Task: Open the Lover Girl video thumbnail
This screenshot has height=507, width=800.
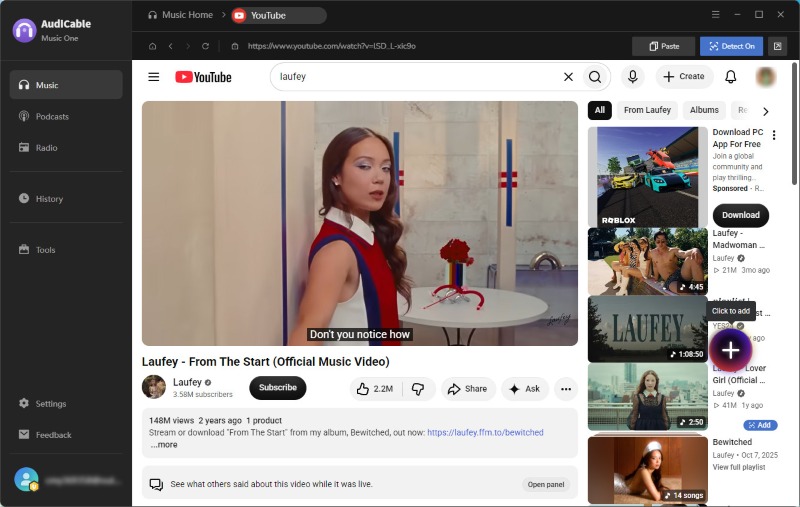Action: [647, 397]
